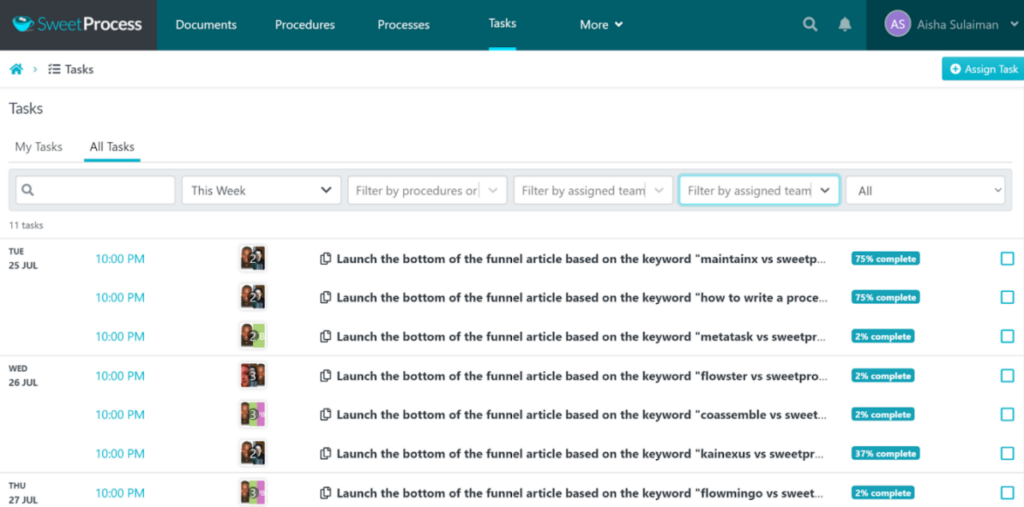Open Documents in the top navigation
Image resolution: width=1024 pixels, height=507 pixels.
206,25
